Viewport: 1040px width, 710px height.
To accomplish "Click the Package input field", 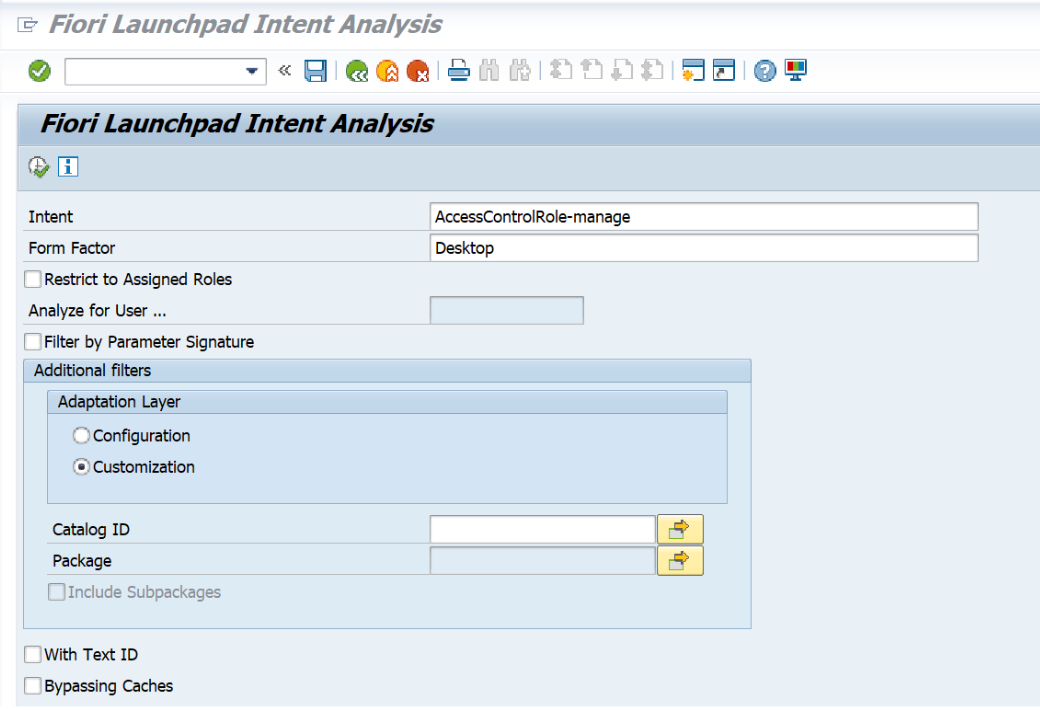I will 543,561.
